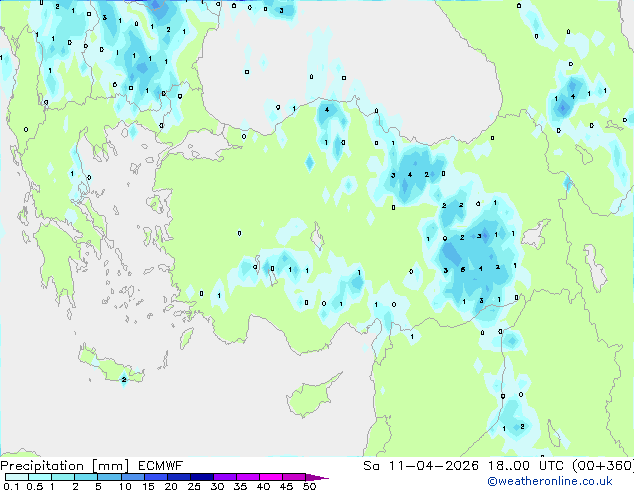Screen dimensions: 634x490
Task: Click the legend label '0.1'
Action: click(11, 486)
